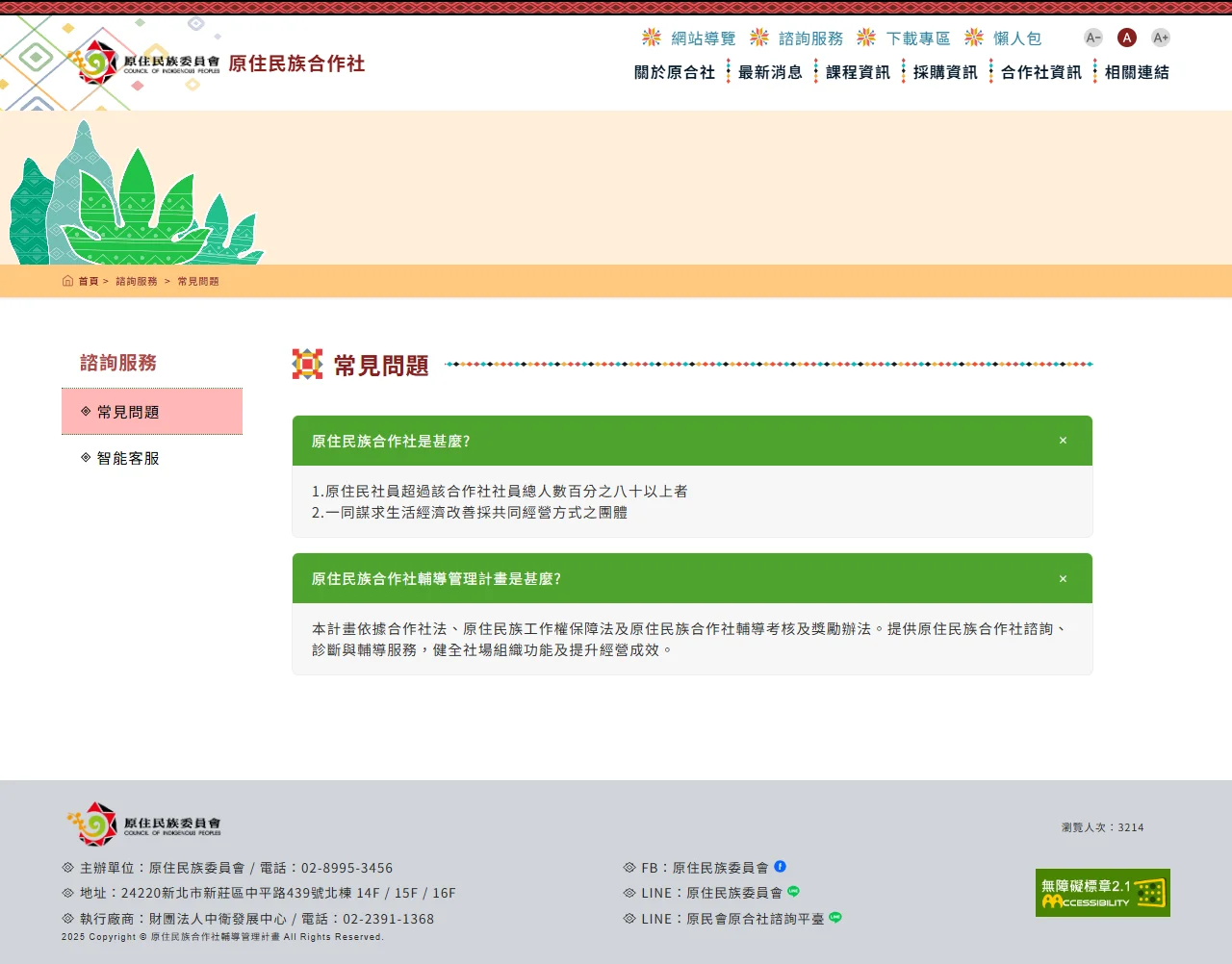Open 合作社資訊 menu
1232x964 pixels.
[x=1041, y=72]
